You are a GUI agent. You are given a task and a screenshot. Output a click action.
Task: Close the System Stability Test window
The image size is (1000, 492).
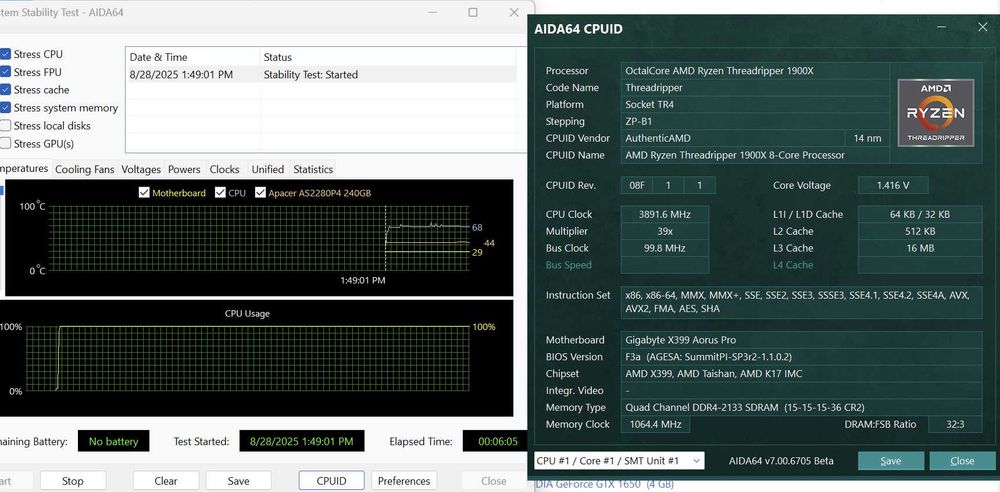514,12
